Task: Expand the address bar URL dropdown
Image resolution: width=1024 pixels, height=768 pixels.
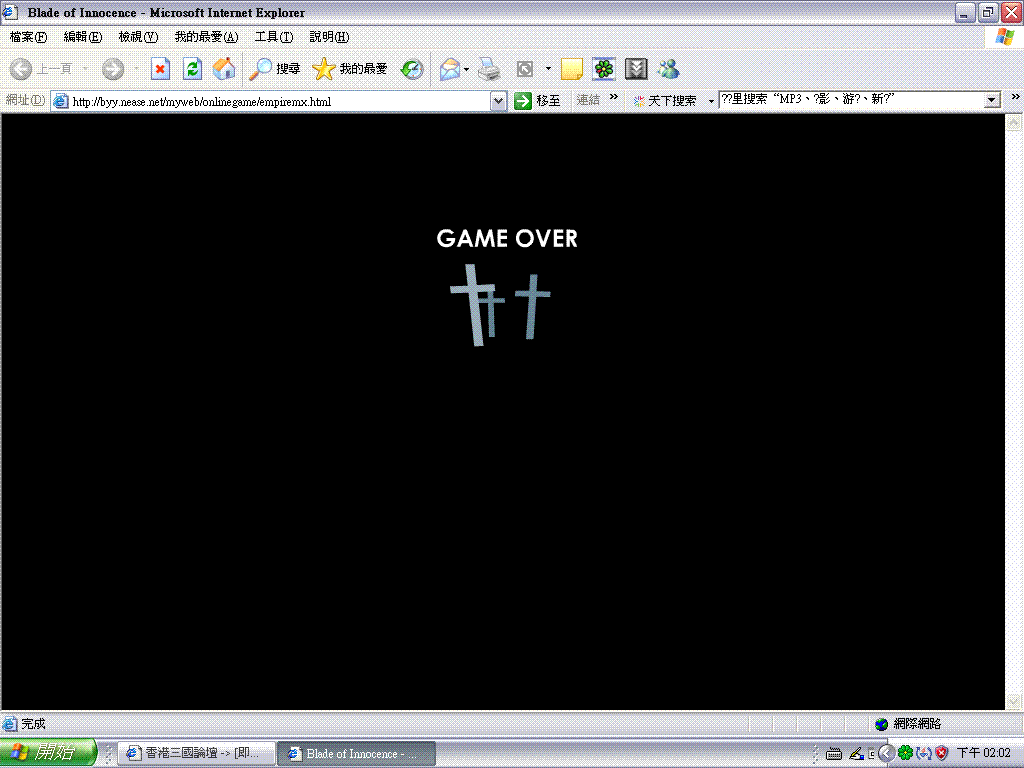Action: [x=499, y=101]
